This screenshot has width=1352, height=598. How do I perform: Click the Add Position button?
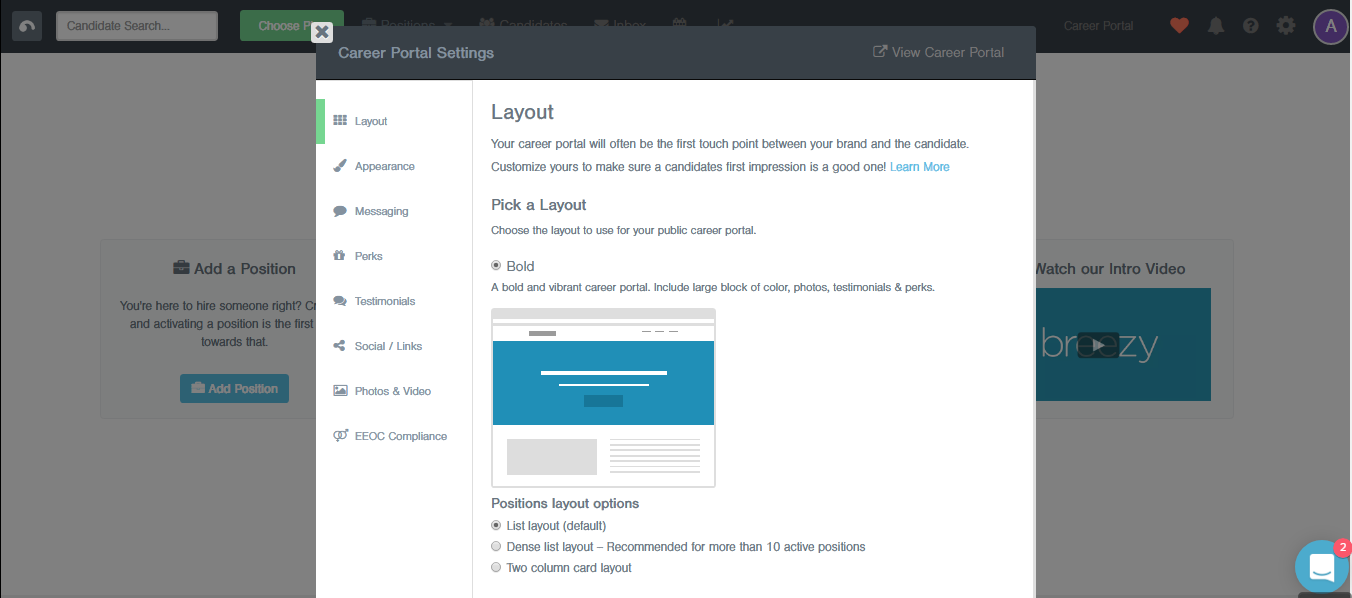tap(234, 389)
